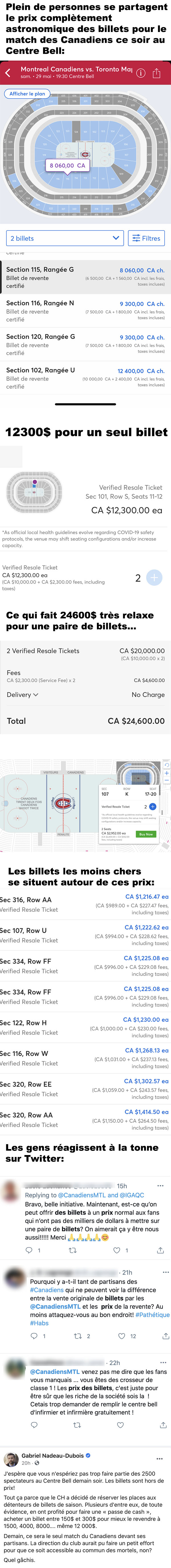
Task: Select the Section 115, Rangée G listing
Action: (85, 277)
